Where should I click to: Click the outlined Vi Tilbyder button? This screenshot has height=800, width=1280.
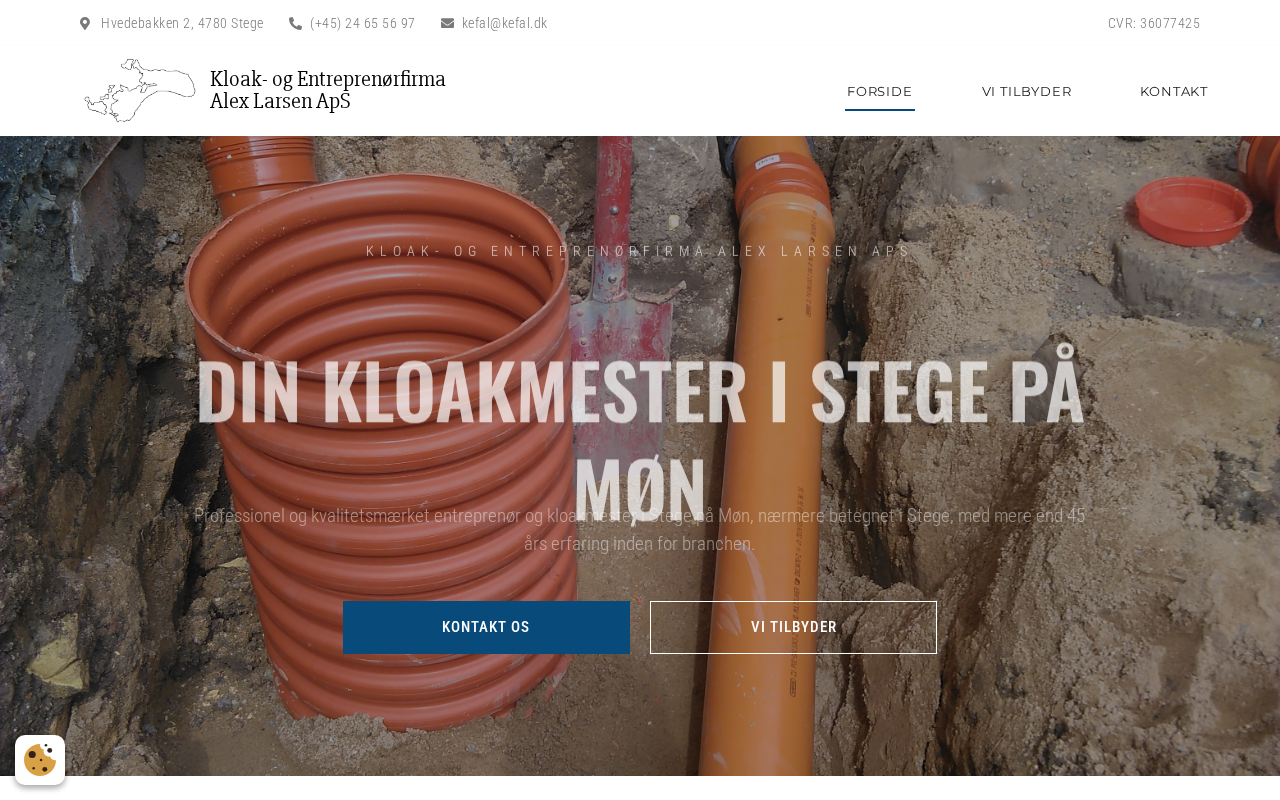[x=793, y=627]
